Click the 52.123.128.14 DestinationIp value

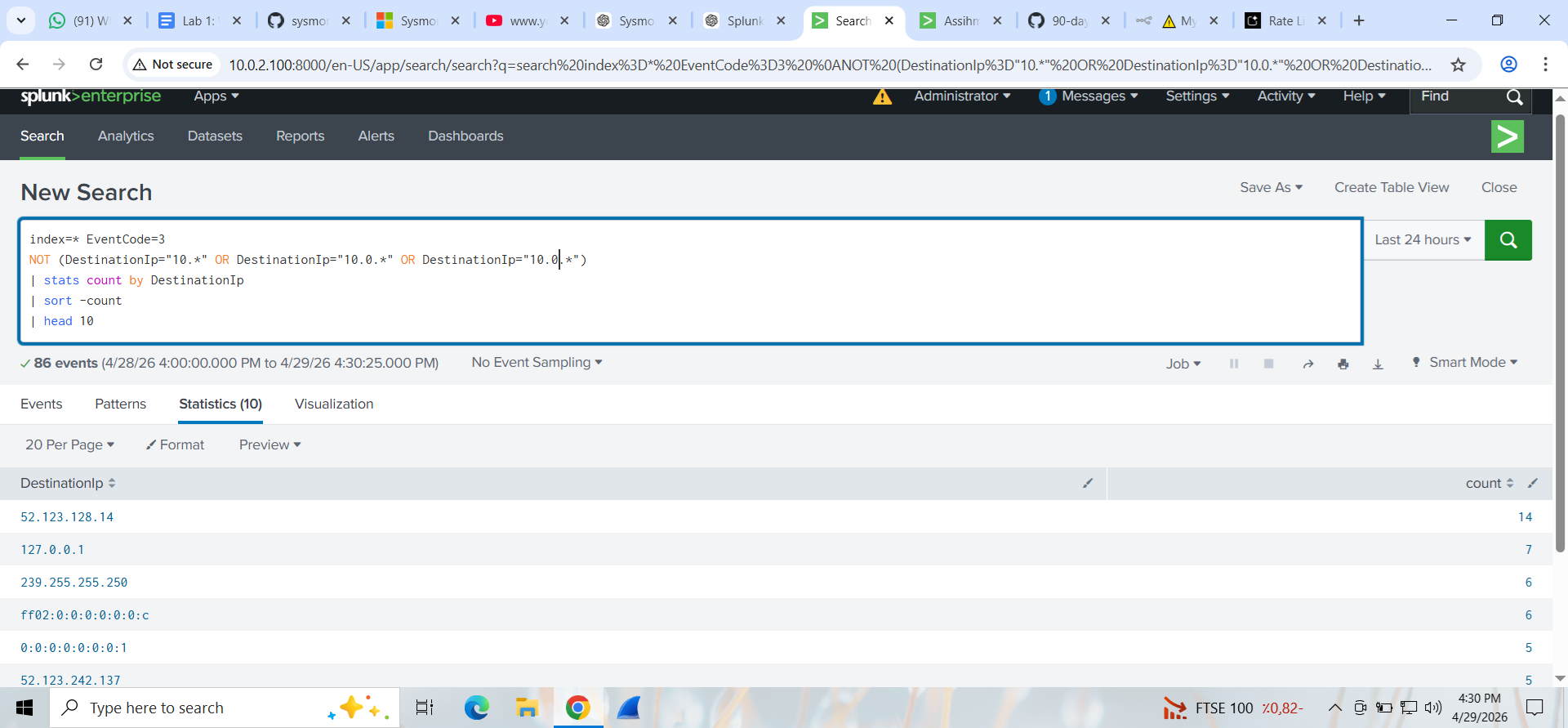[x=67, y=517]
